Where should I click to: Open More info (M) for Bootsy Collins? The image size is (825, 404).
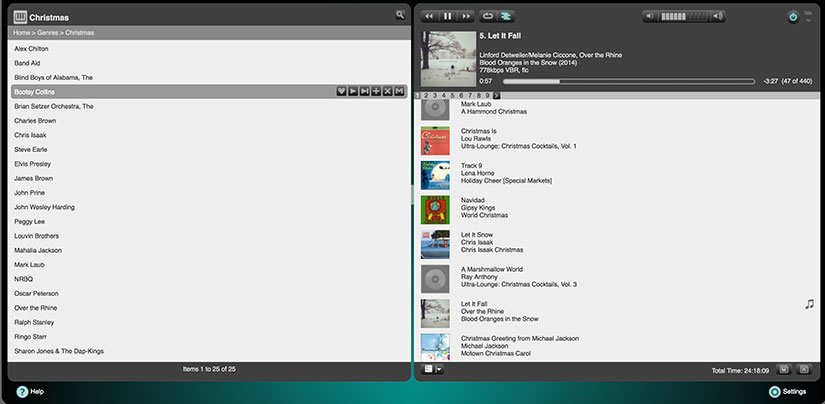[399, 92]
